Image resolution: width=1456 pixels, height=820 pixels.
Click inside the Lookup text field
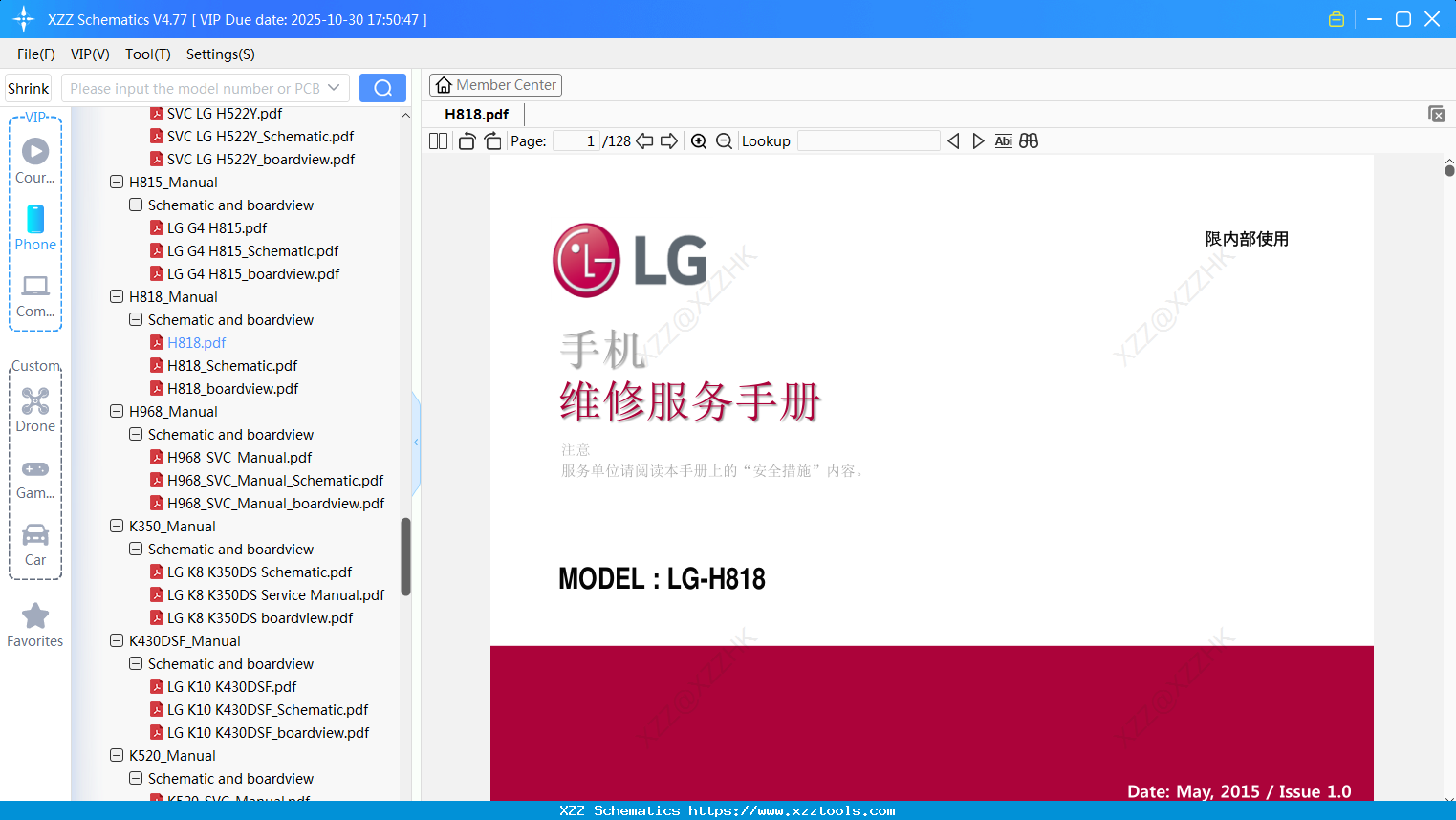click(868, 140)
